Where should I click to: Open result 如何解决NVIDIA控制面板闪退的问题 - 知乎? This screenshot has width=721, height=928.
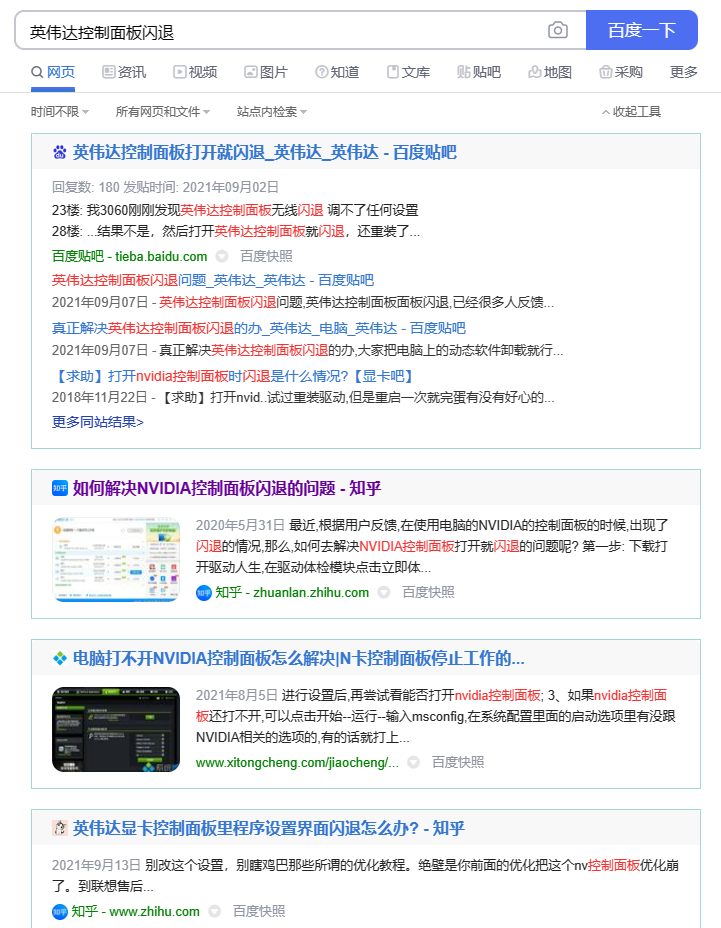tap(227, 488)
